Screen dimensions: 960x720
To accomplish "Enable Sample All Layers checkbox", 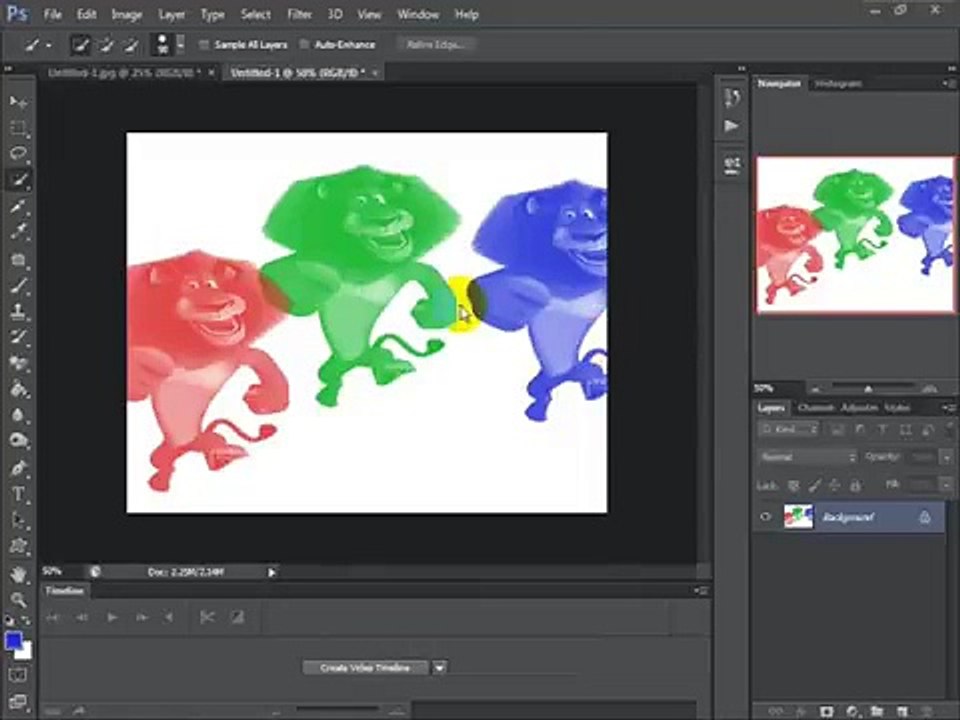I will click(x=204, y=44).
